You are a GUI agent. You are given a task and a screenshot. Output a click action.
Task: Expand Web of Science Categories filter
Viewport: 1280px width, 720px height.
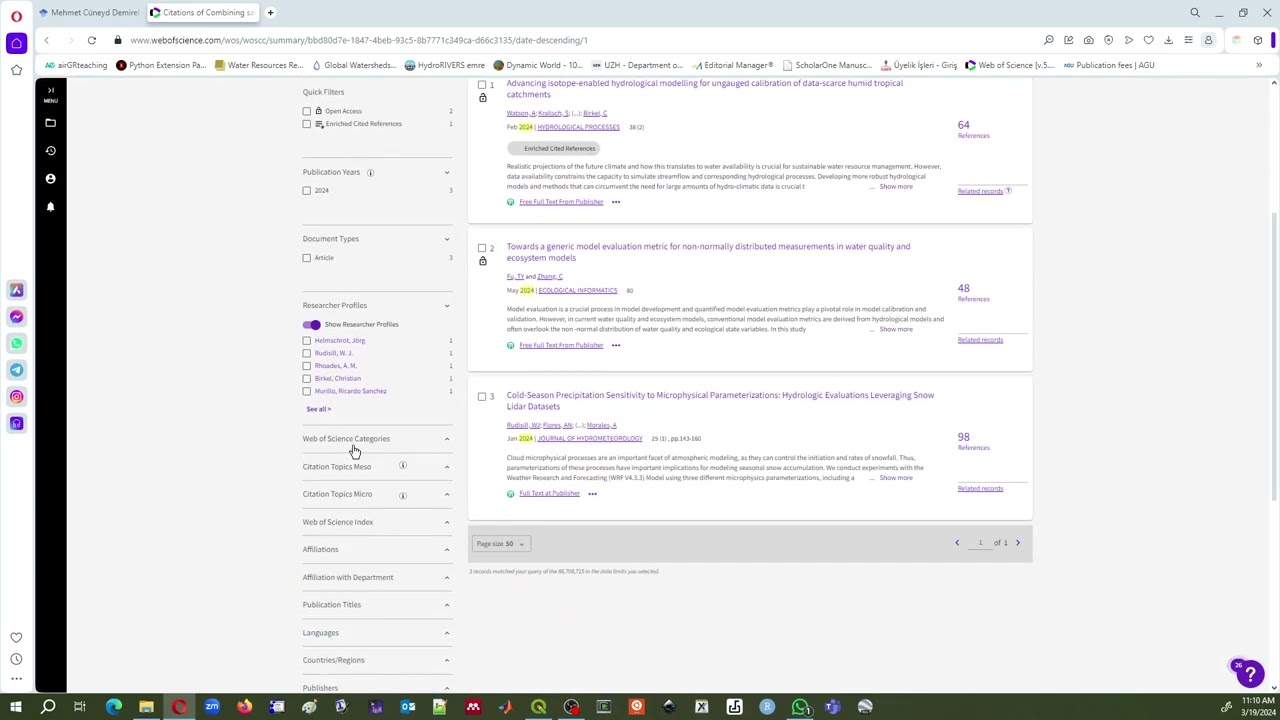pyautogui.click(x=376, y=439)
